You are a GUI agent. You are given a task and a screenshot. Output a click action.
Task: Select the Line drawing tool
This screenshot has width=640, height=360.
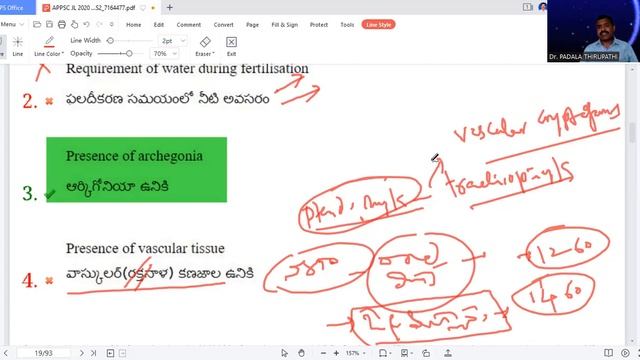coord(18,46)
